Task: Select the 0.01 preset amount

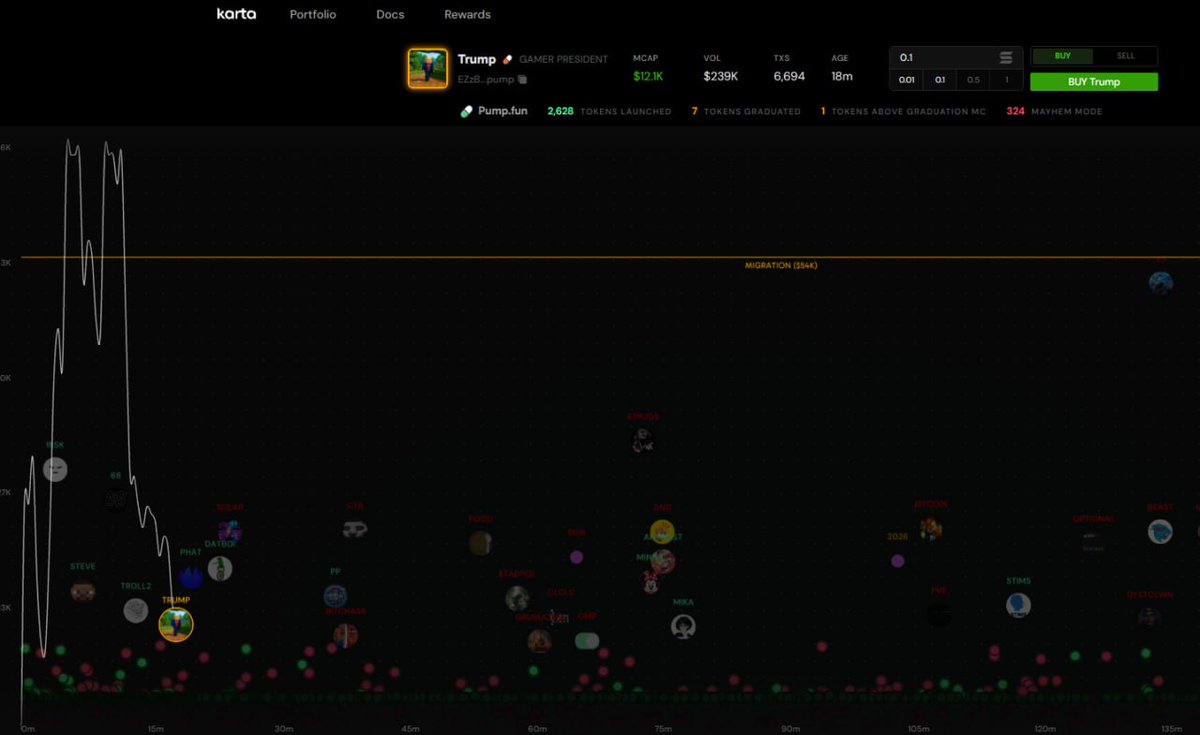Action: tap(906, 80)
